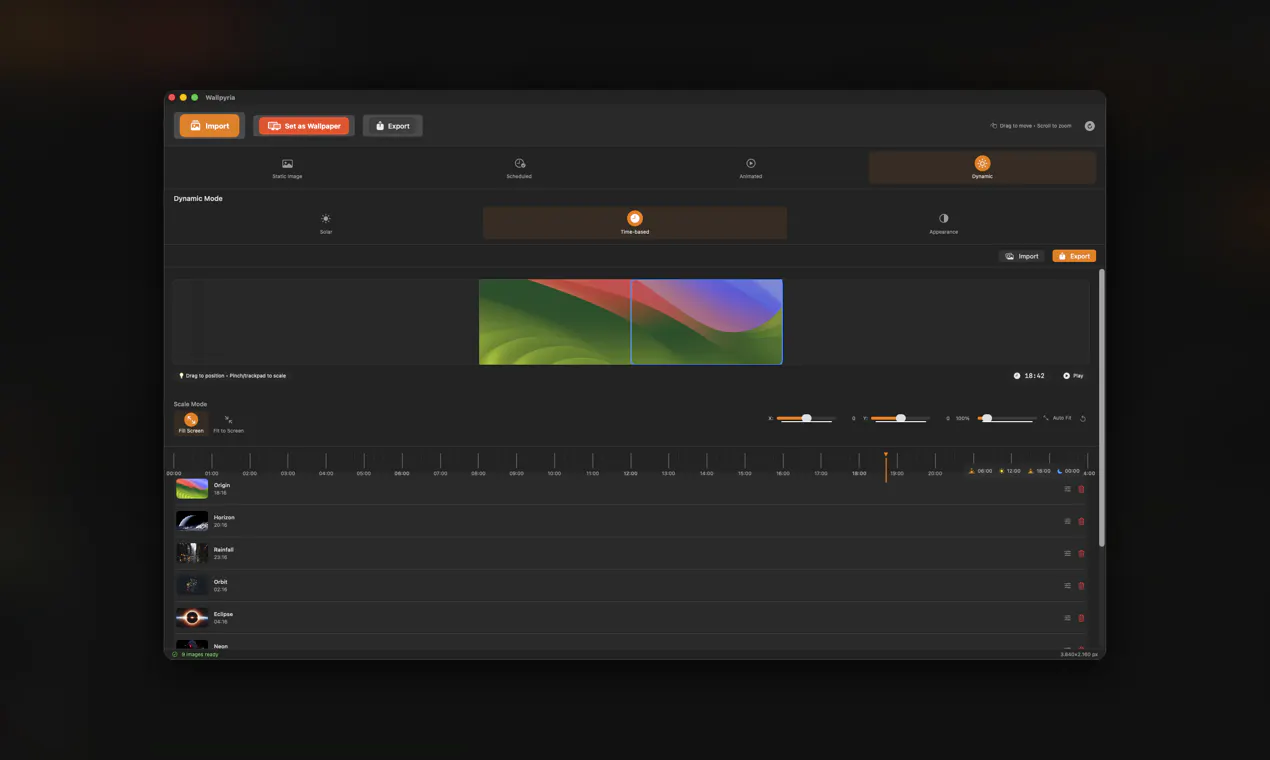
Task: Click the orange Import button in top toolbar
Action: tap(209, 126)
